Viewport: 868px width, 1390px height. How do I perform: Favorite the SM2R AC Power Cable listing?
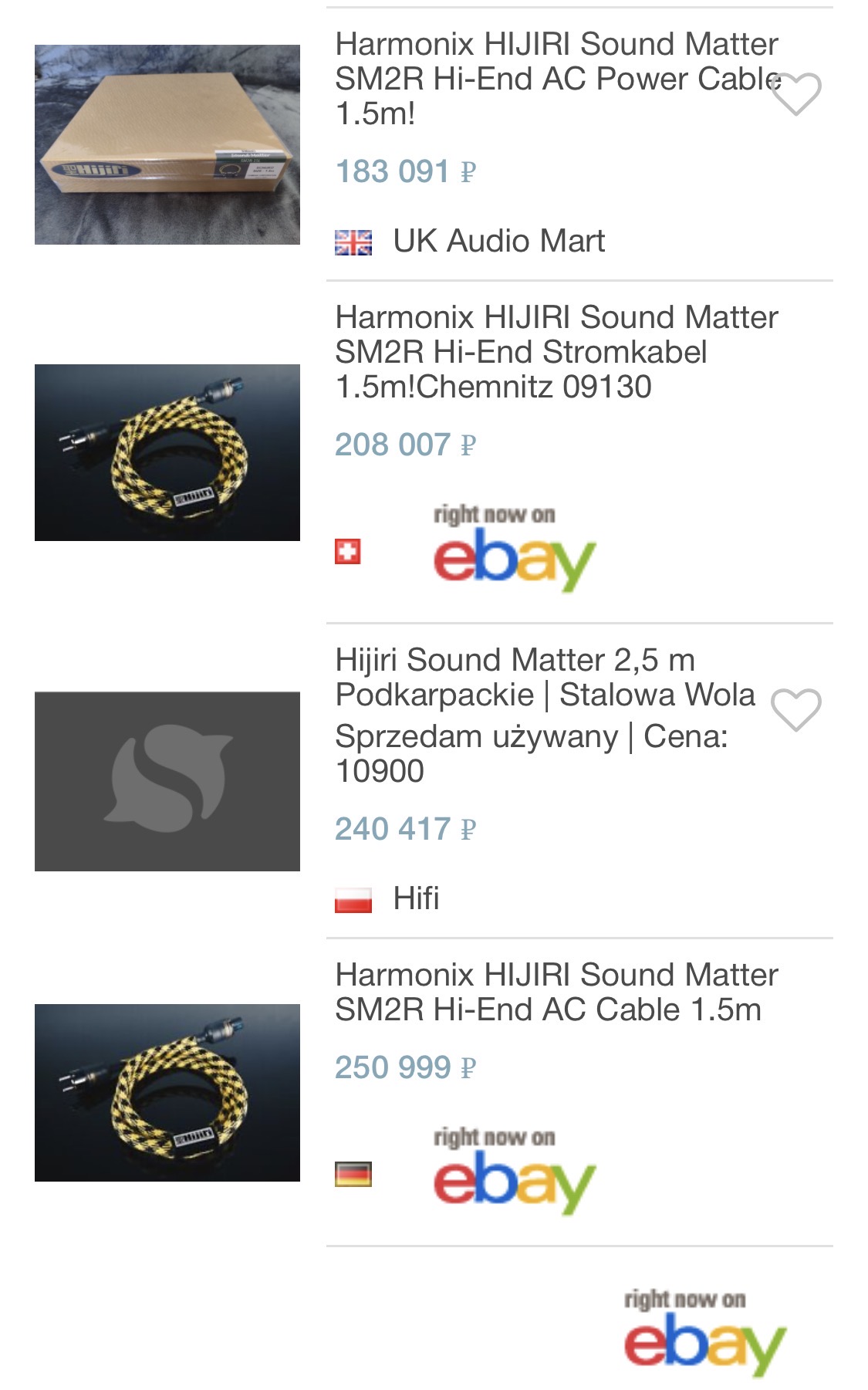[796, 94]
